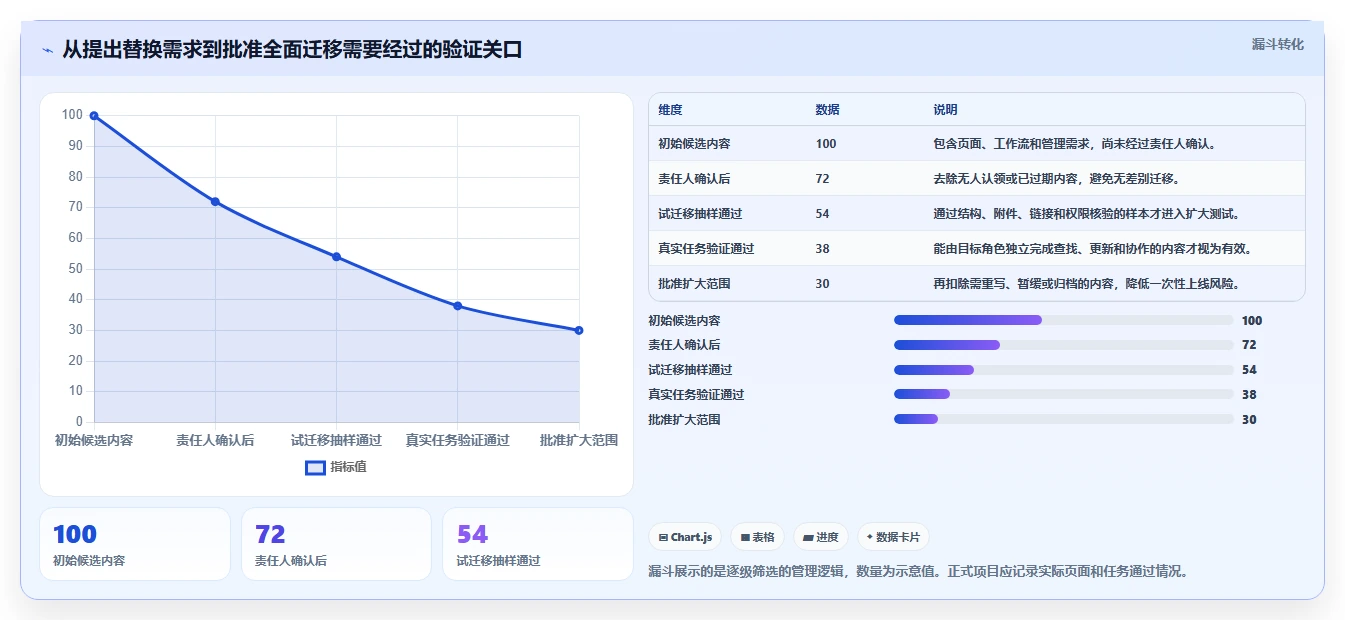Click the 说明 table column header
The image size is (1345, 620).
(x=945, y=110)
